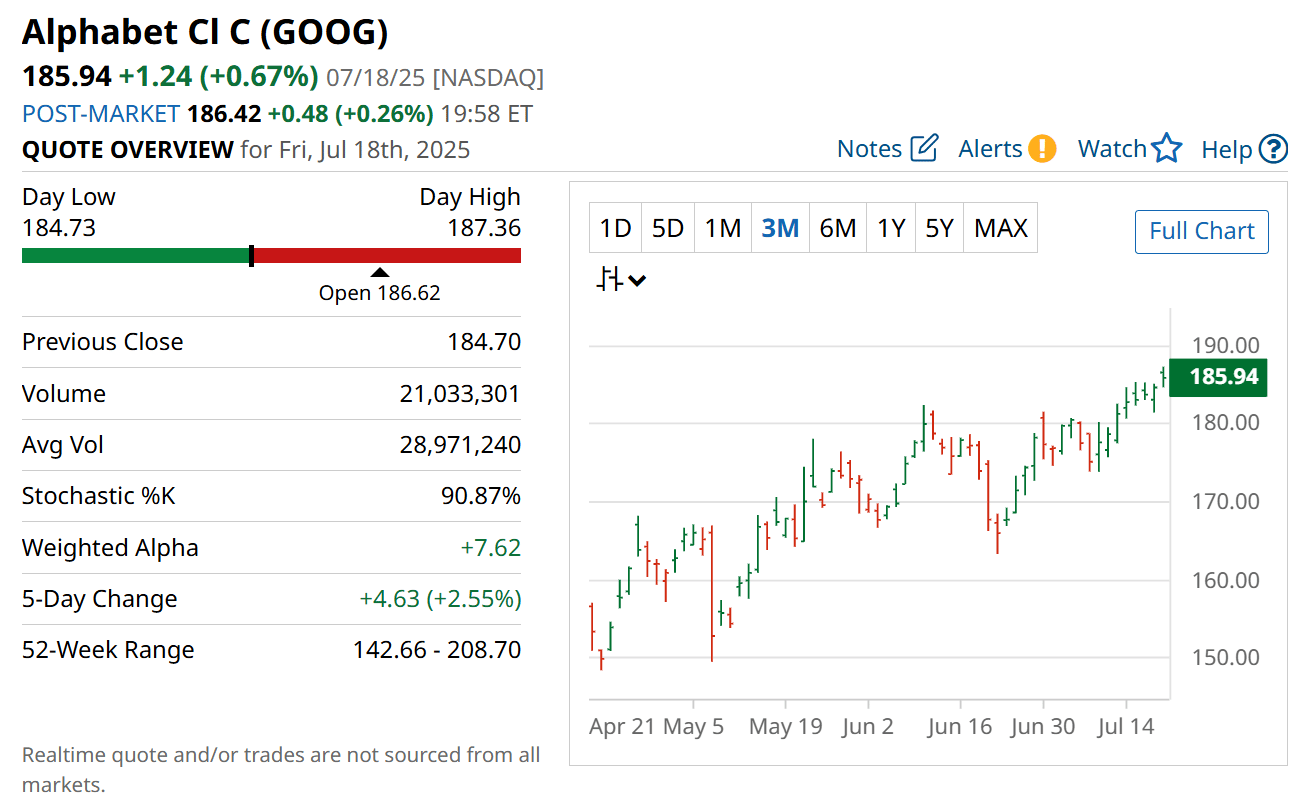The height and width of the screenshot is (807, 1296).
Task: Click the Alerts exclamation icon
Action: pos(1043,149)
